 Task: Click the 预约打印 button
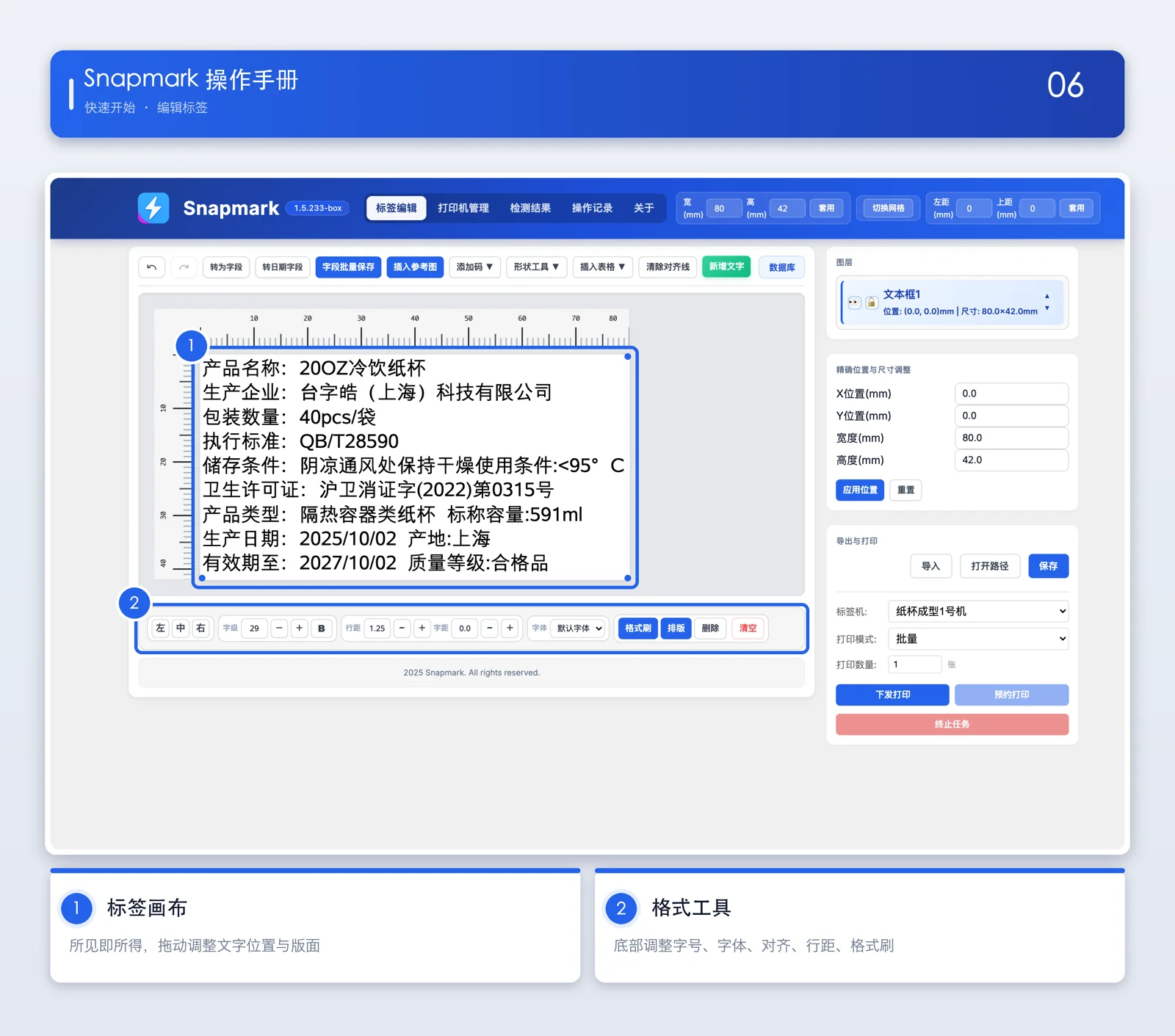click(x=1012, y=695)
